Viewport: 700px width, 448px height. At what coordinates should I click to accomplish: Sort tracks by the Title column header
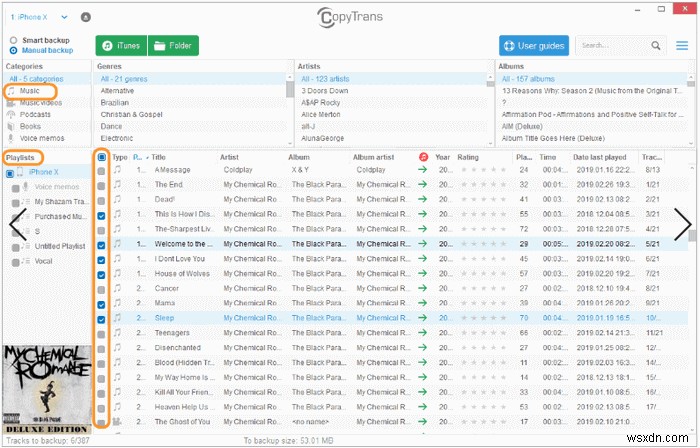[158, 157]
